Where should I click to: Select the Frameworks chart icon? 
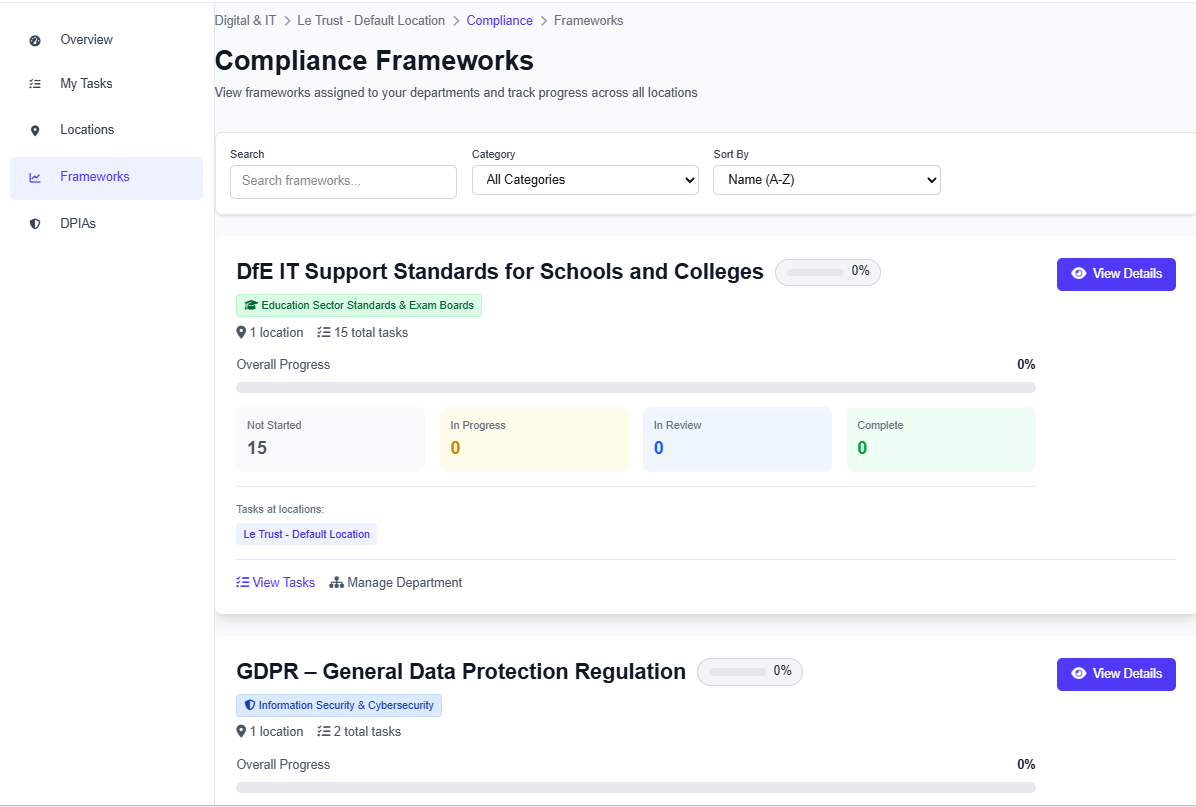(36, 176)
